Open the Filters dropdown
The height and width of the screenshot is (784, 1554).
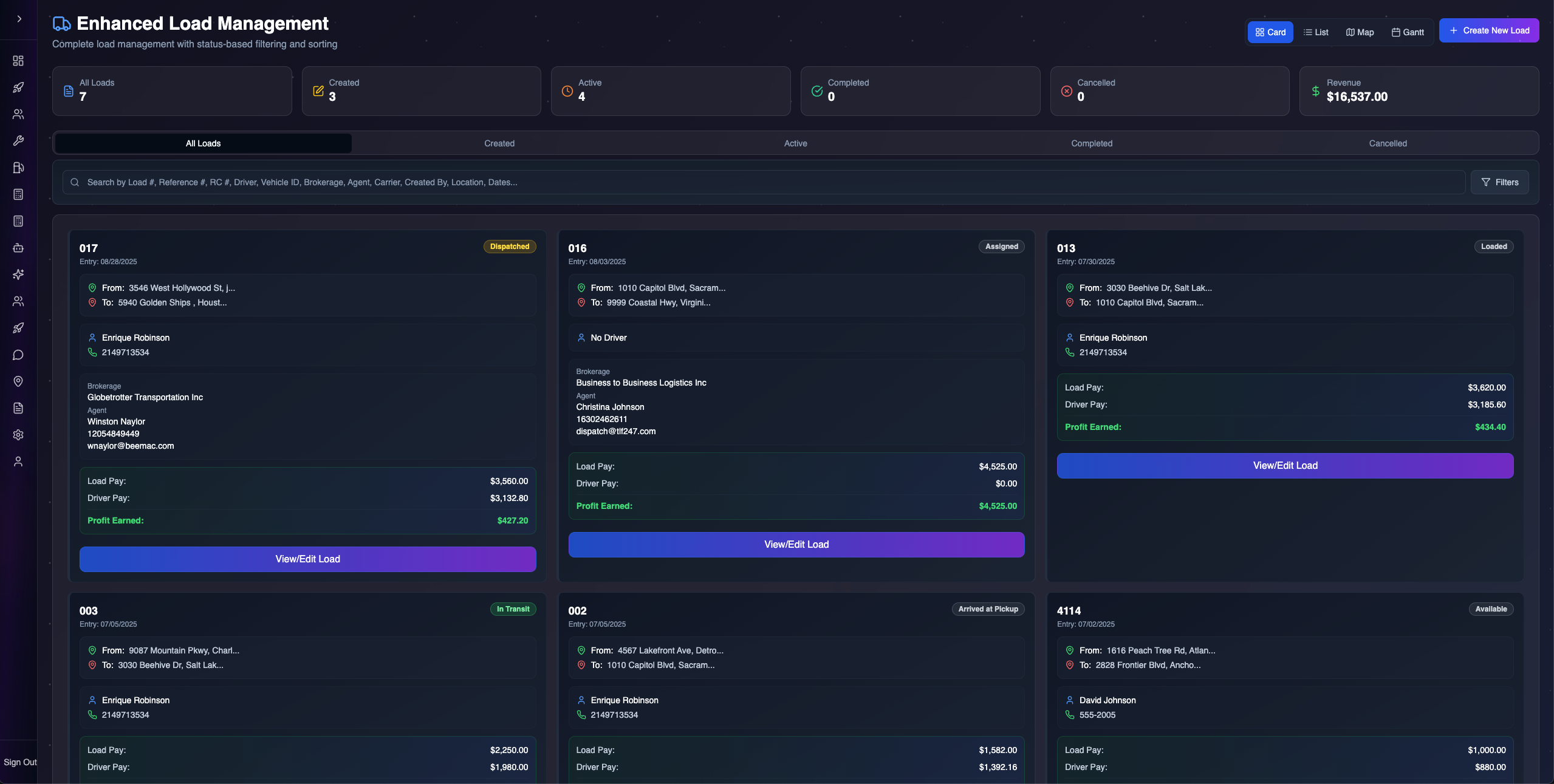[1499, 182]
